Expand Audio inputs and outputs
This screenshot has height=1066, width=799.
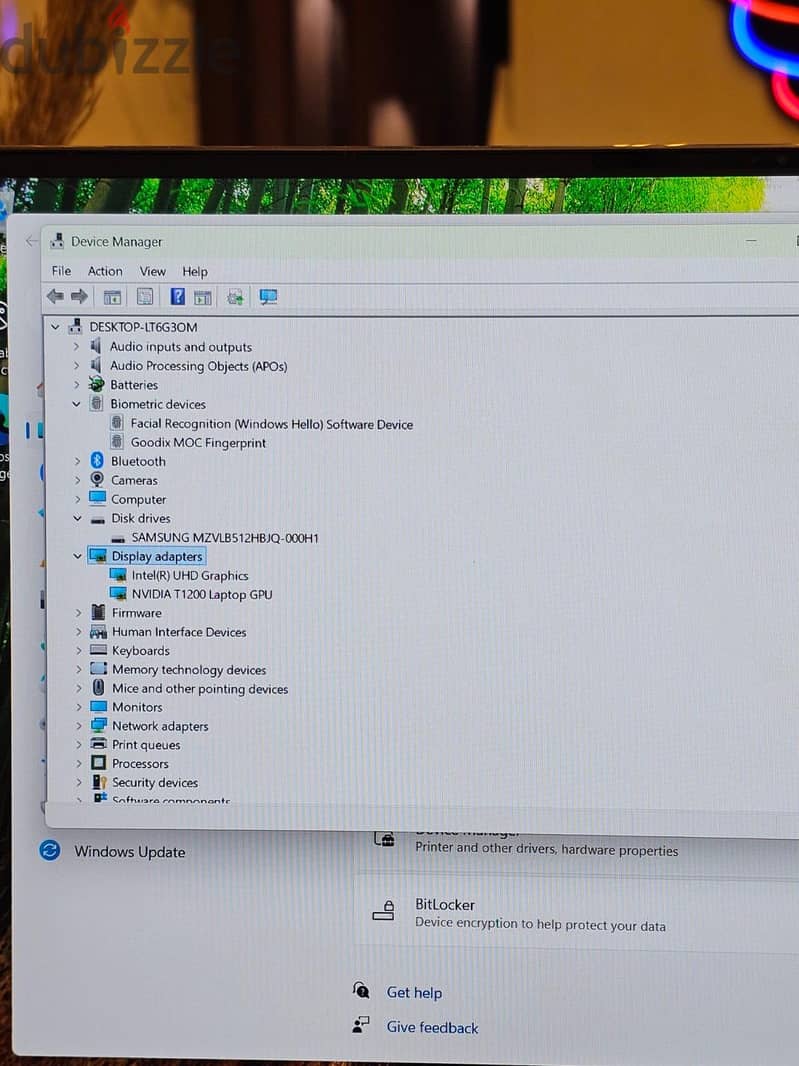click(x=76, y=346)
